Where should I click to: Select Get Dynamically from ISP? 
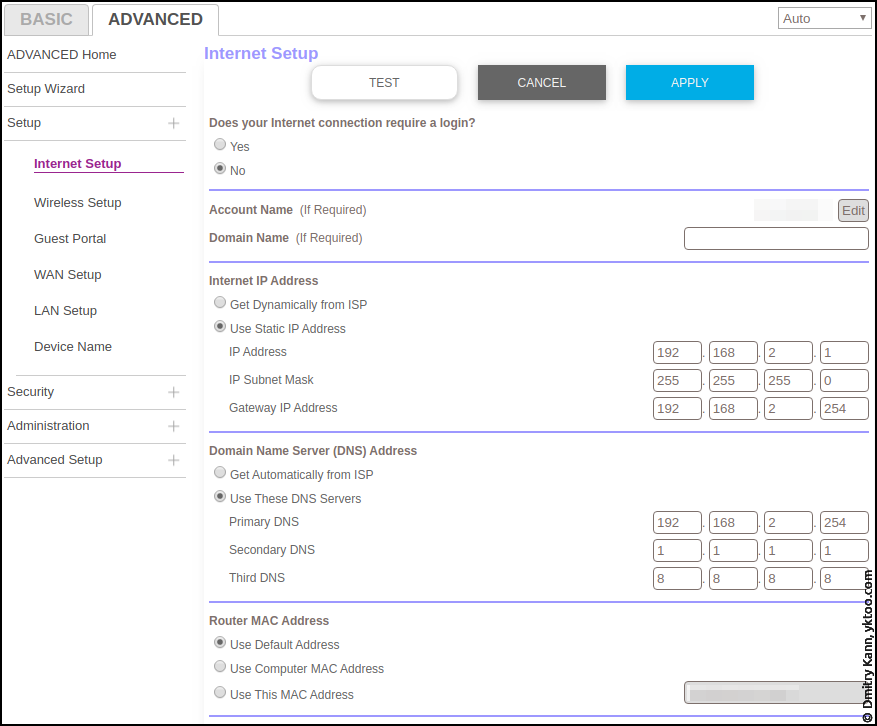click(220, 303)
